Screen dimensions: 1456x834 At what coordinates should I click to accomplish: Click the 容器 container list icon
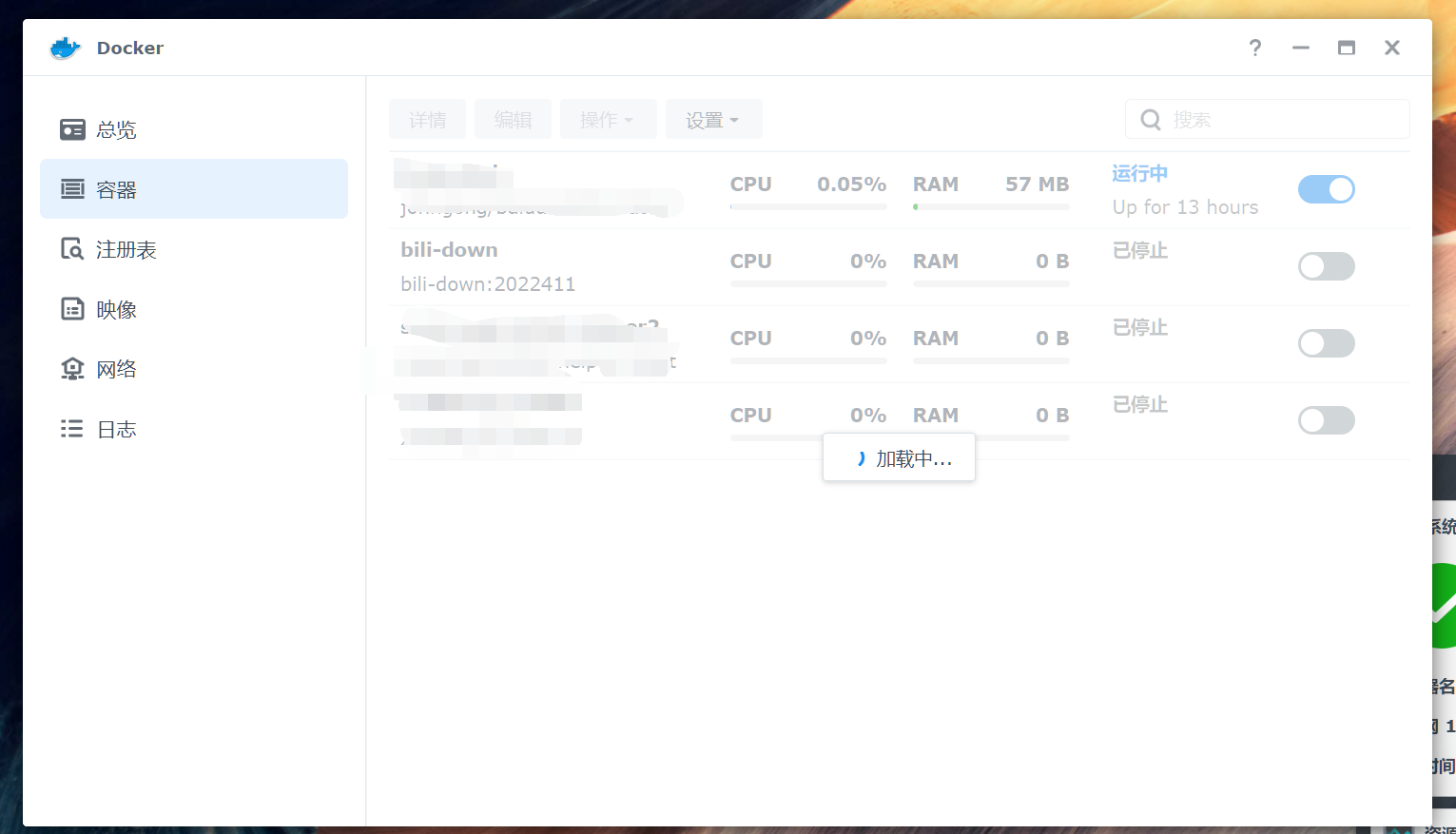[x=72, y=189]
